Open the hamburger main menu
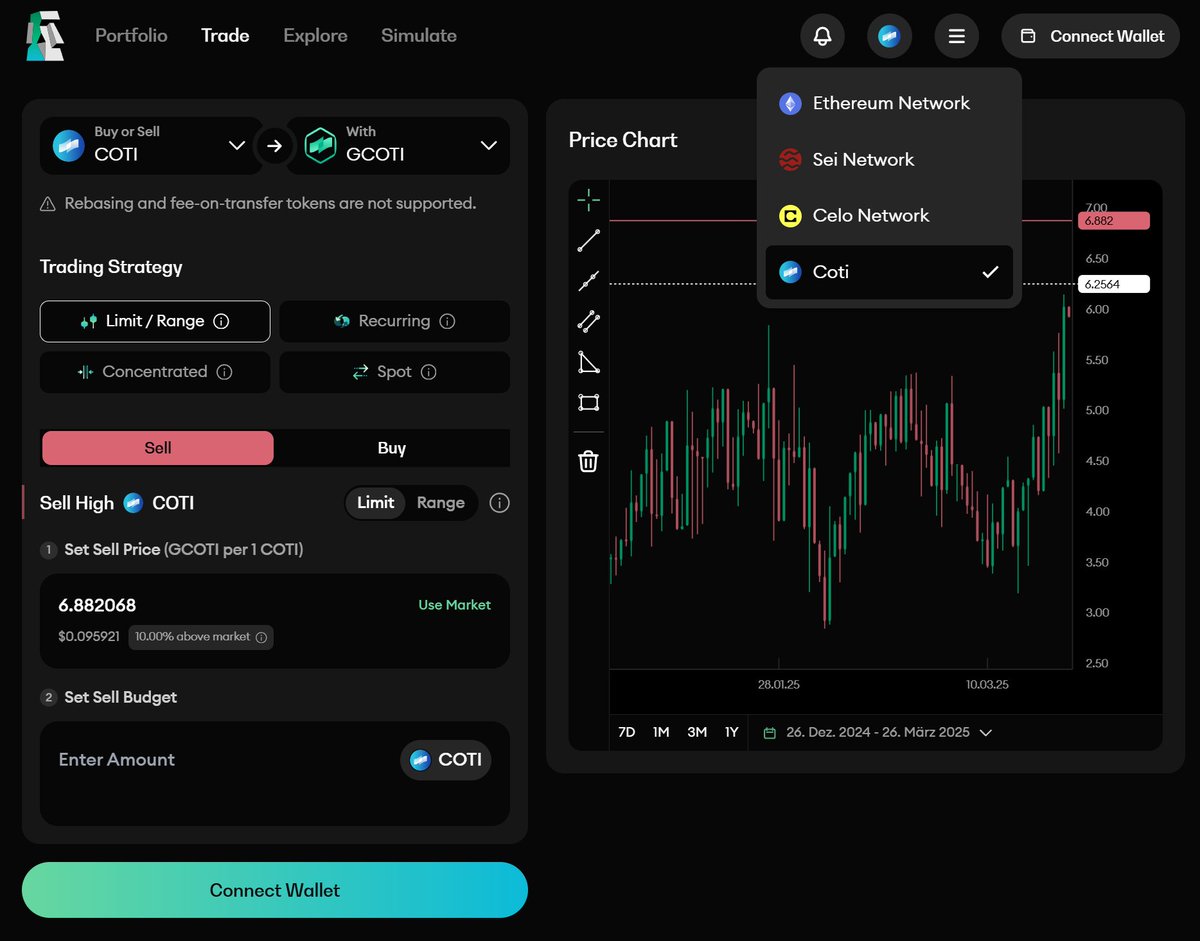The image size is (1200, 941). click(x=957, y=36)
